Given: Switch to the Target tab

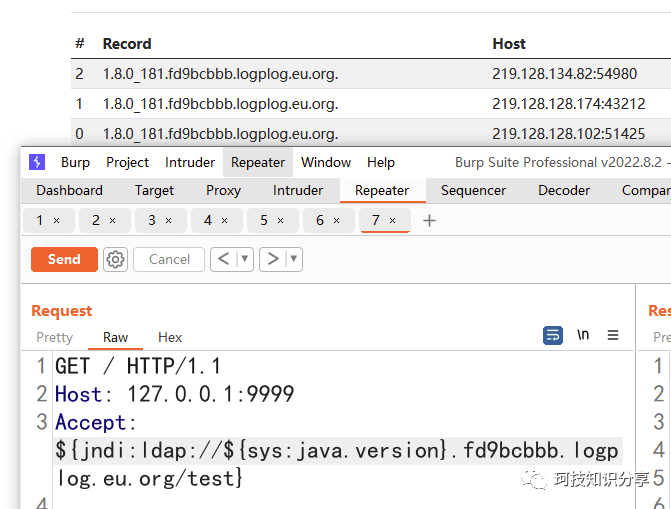Looking at the screenshot, I should 154,191.
